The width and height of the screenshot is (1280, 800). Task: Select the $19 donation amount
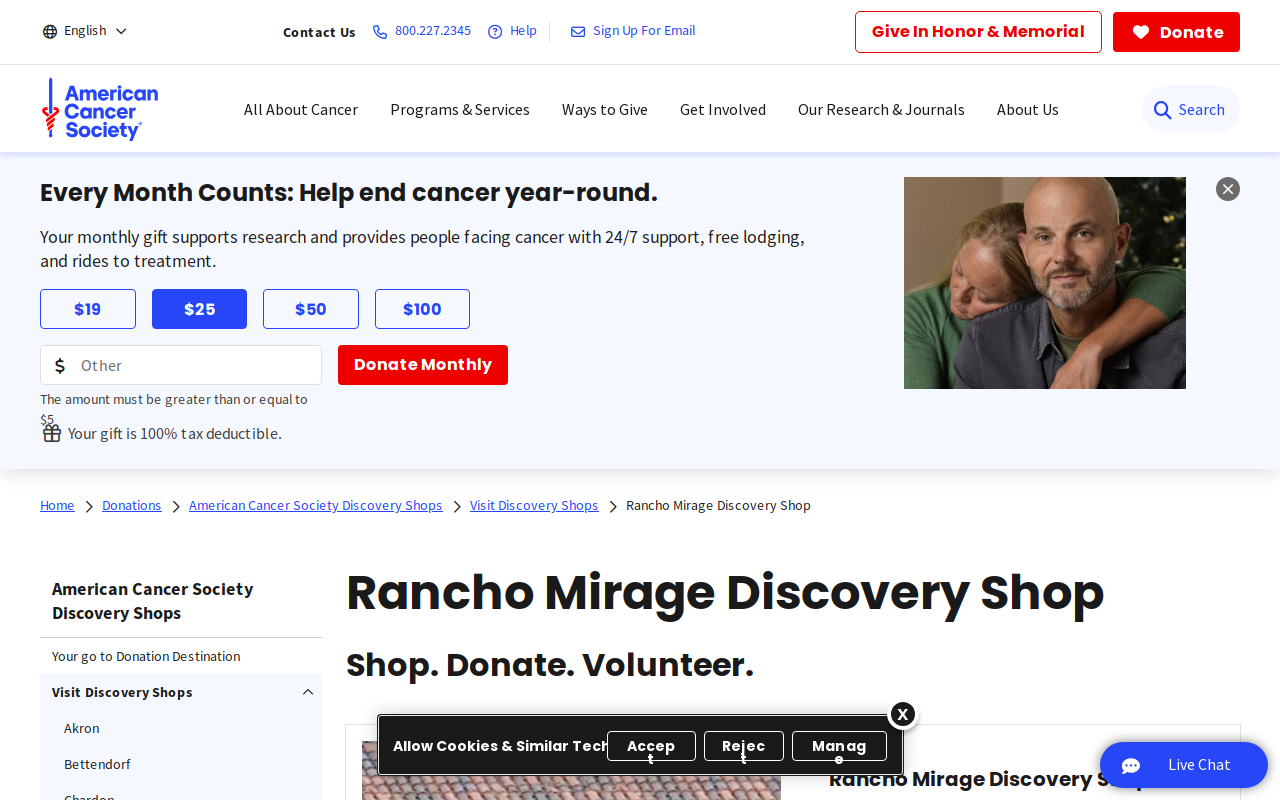pyautogui.click(x=88, y=309)
